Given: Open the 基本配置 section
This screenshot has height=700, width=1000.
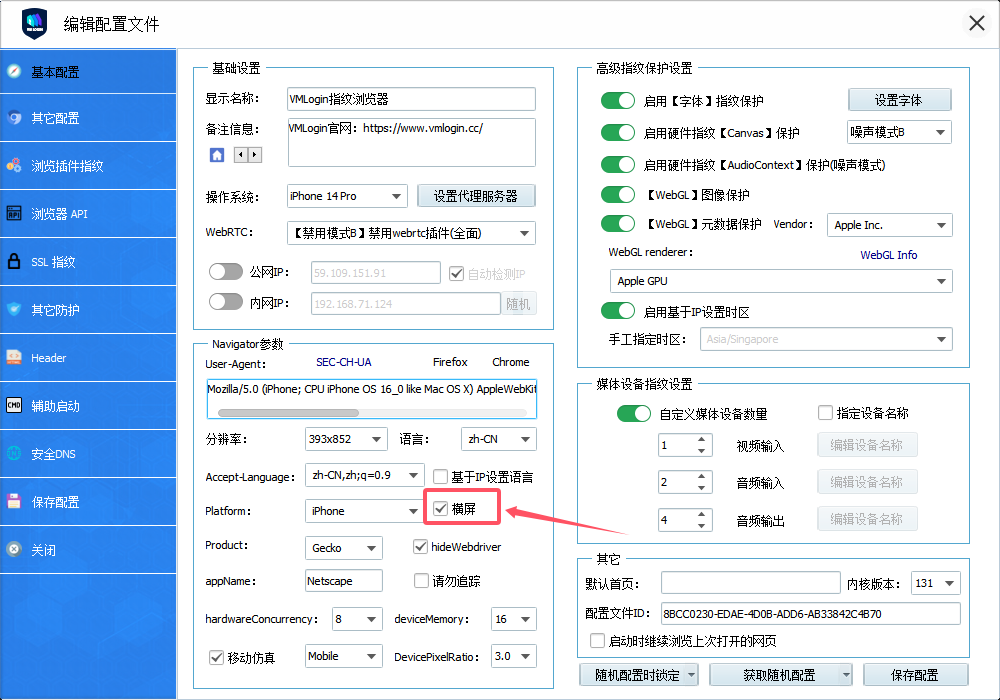Looking at the screenshot, I should tap(88, 71).
